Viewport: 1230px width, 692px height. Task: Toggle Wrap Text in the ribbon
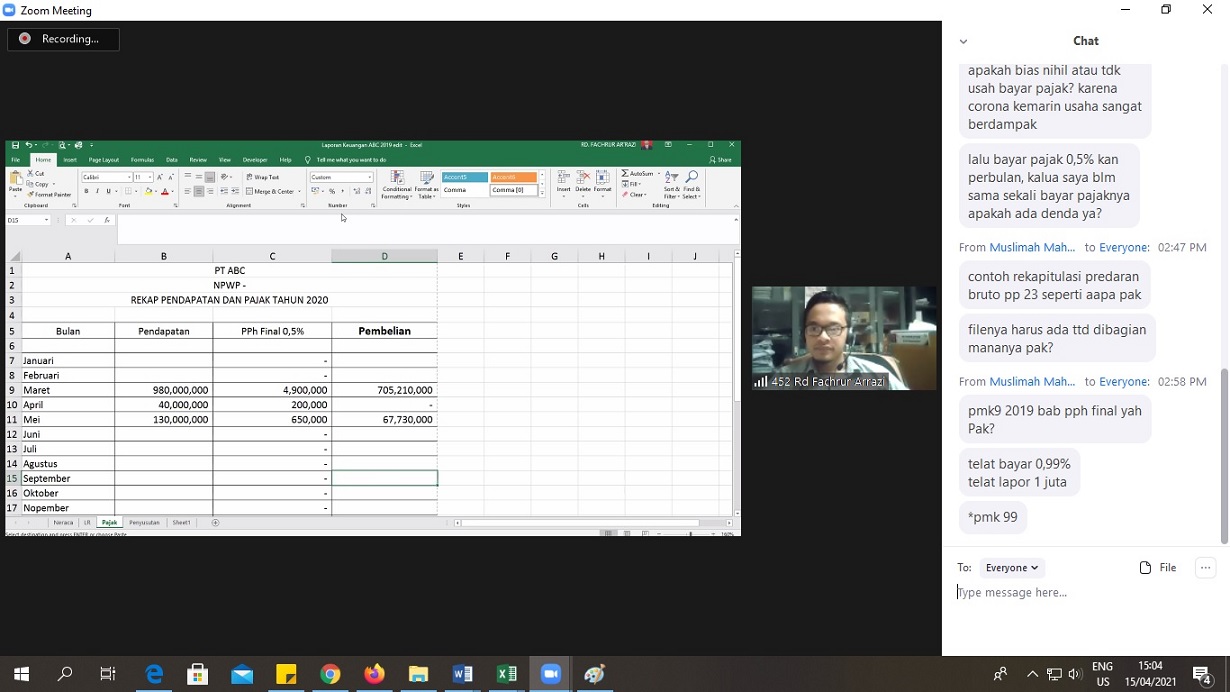point(263,177)
